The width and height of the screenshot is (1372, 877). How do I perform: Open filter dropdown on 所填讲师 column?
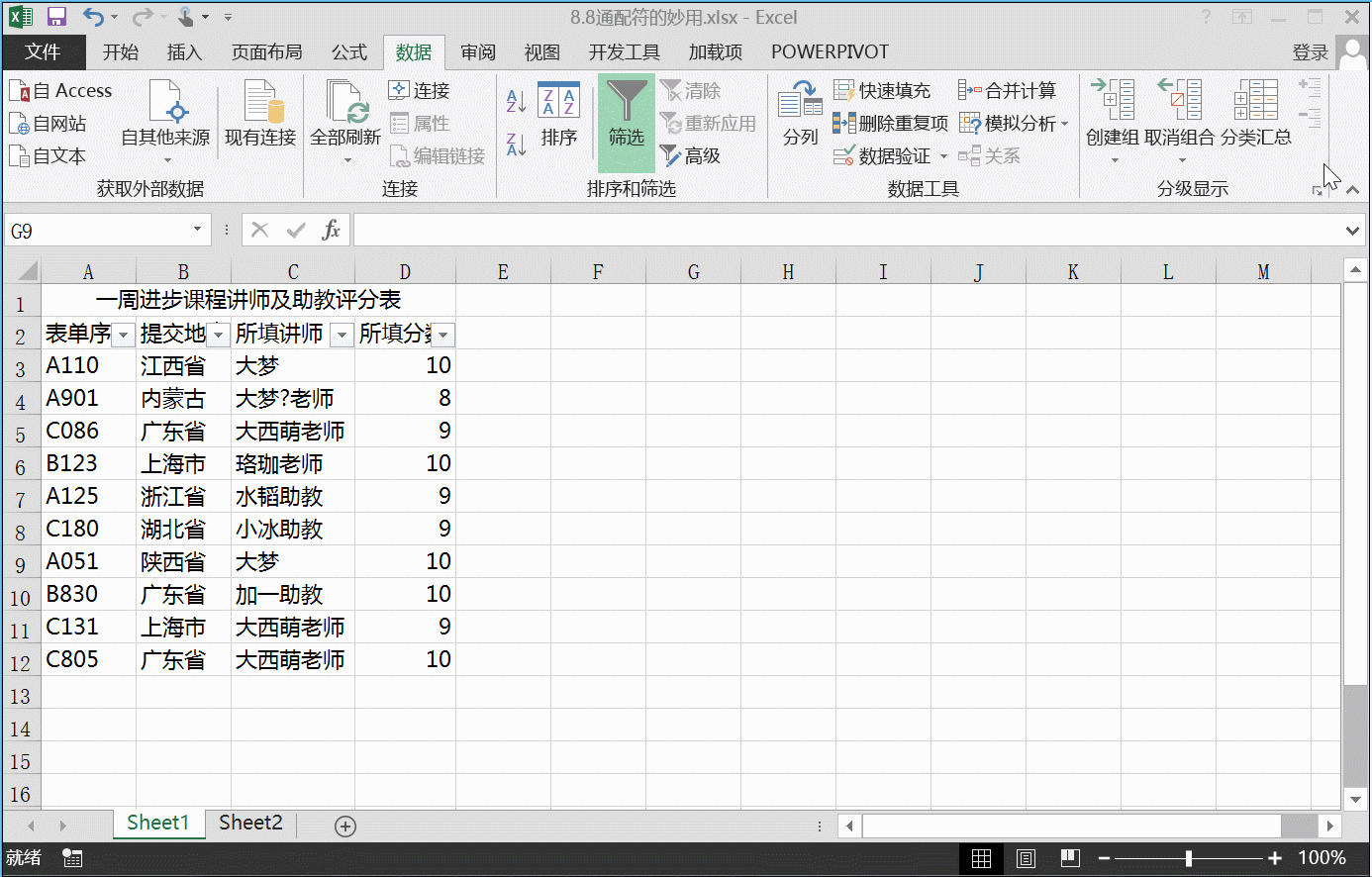342,335
